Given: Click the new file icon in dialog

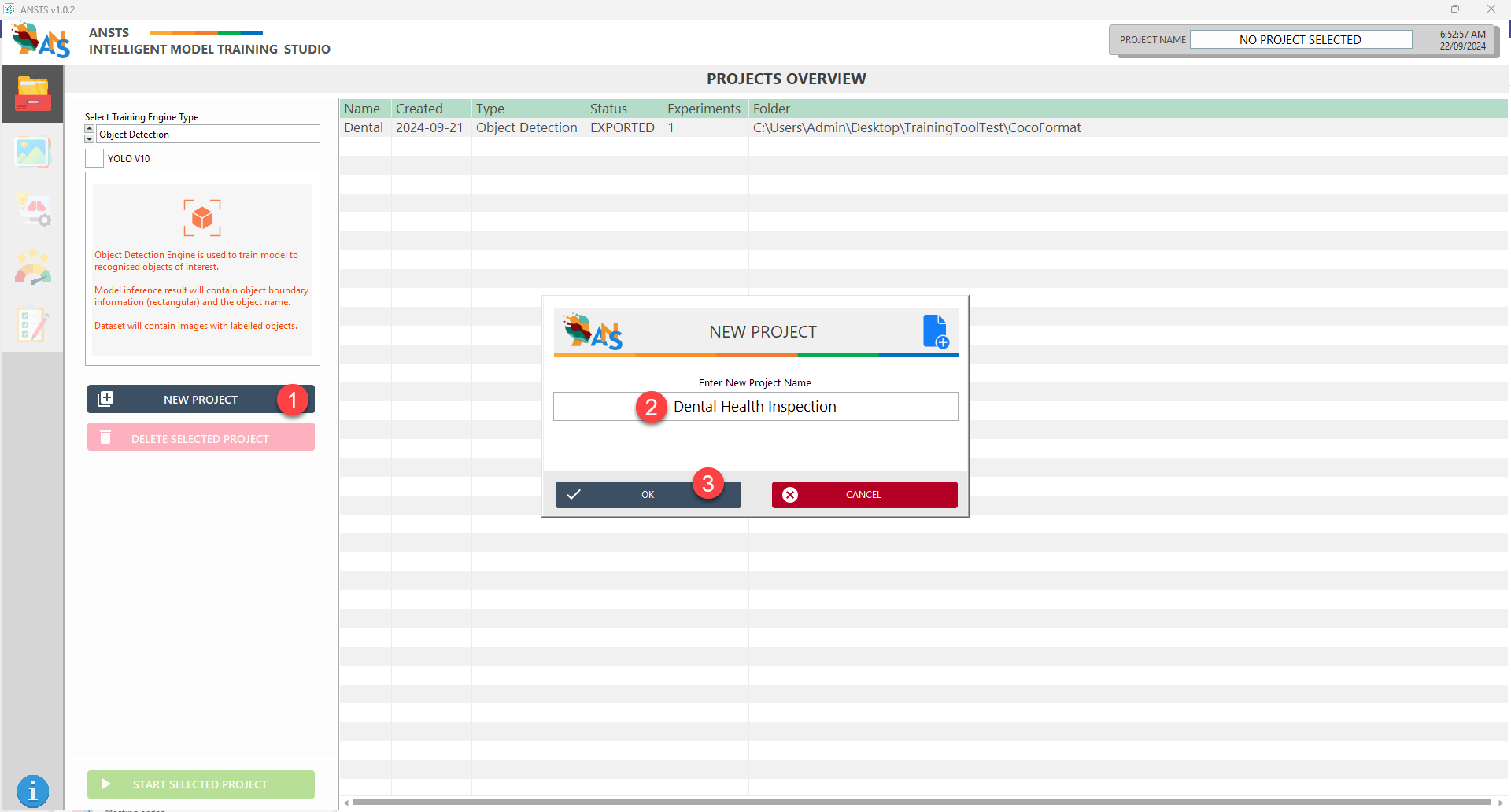Looking at the screenshot, I should (935, 331).
